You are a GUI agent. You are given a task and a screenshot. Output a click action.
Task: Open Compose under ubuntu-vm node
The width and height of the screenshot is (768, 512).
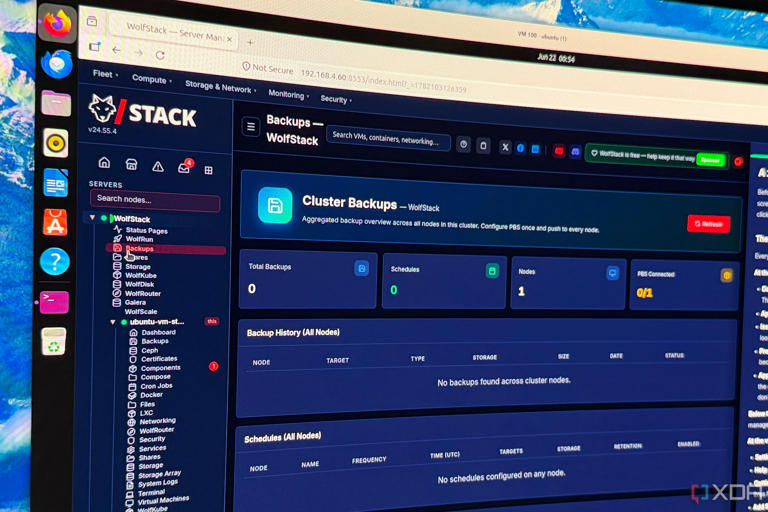[x=155, y=377]
